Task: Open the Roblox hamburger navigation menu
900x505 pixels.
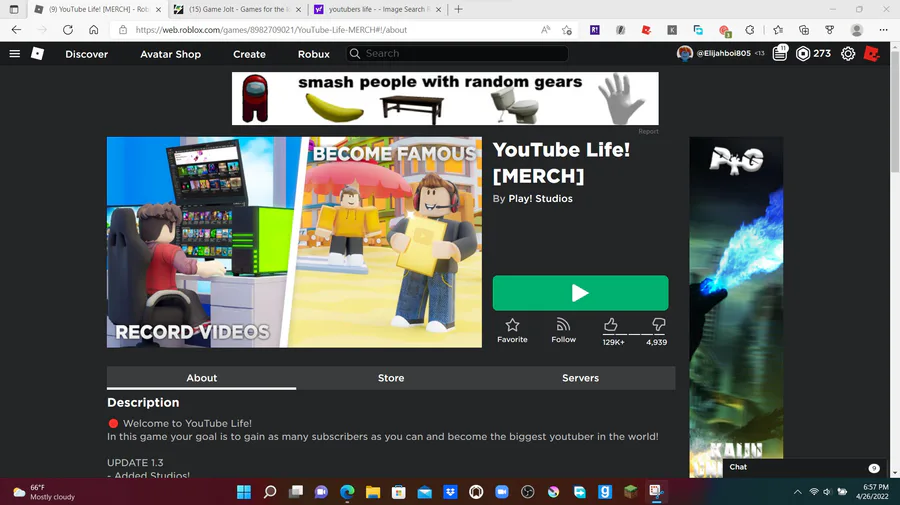Action: tap(15, 53)
